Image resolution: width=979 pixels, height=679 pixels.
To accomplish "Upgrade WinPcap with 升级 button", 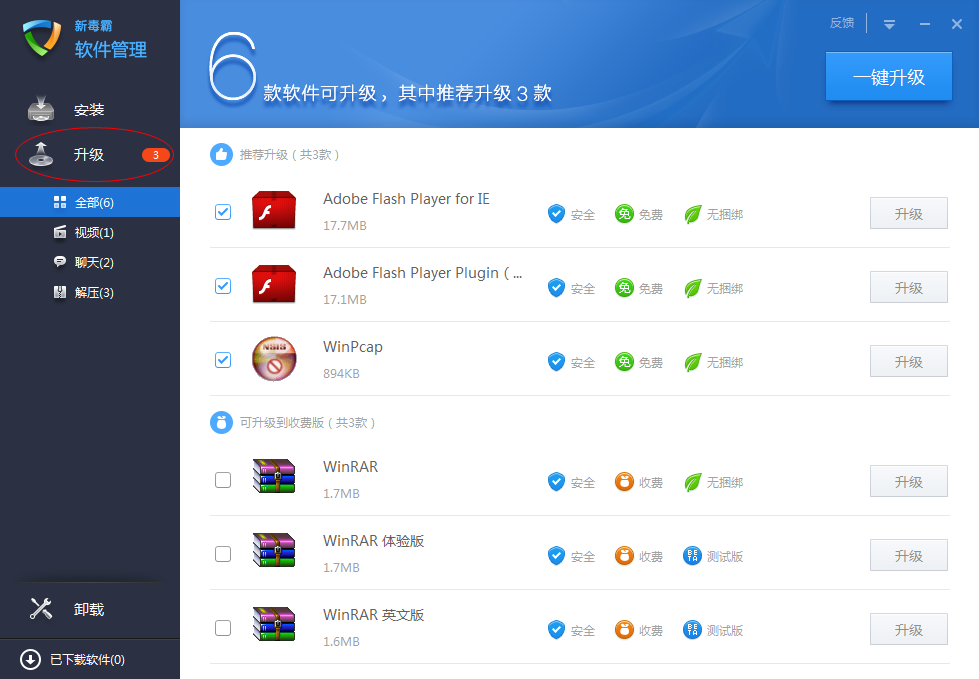I will click(908, 361).
